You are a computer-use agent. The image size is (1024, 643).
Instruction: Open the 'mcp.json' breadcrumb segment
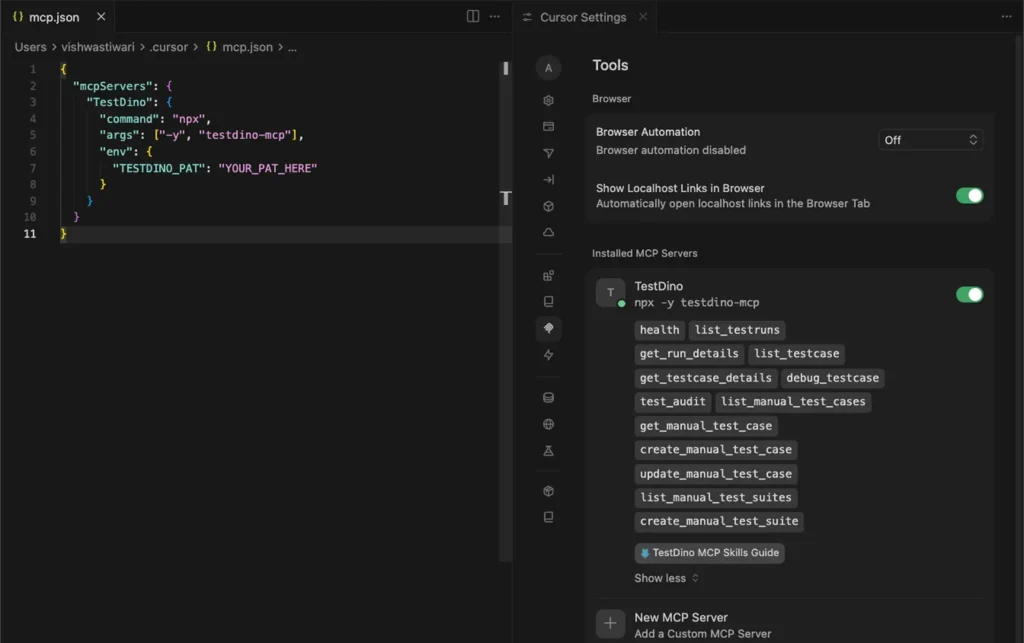tap(247, 47)
